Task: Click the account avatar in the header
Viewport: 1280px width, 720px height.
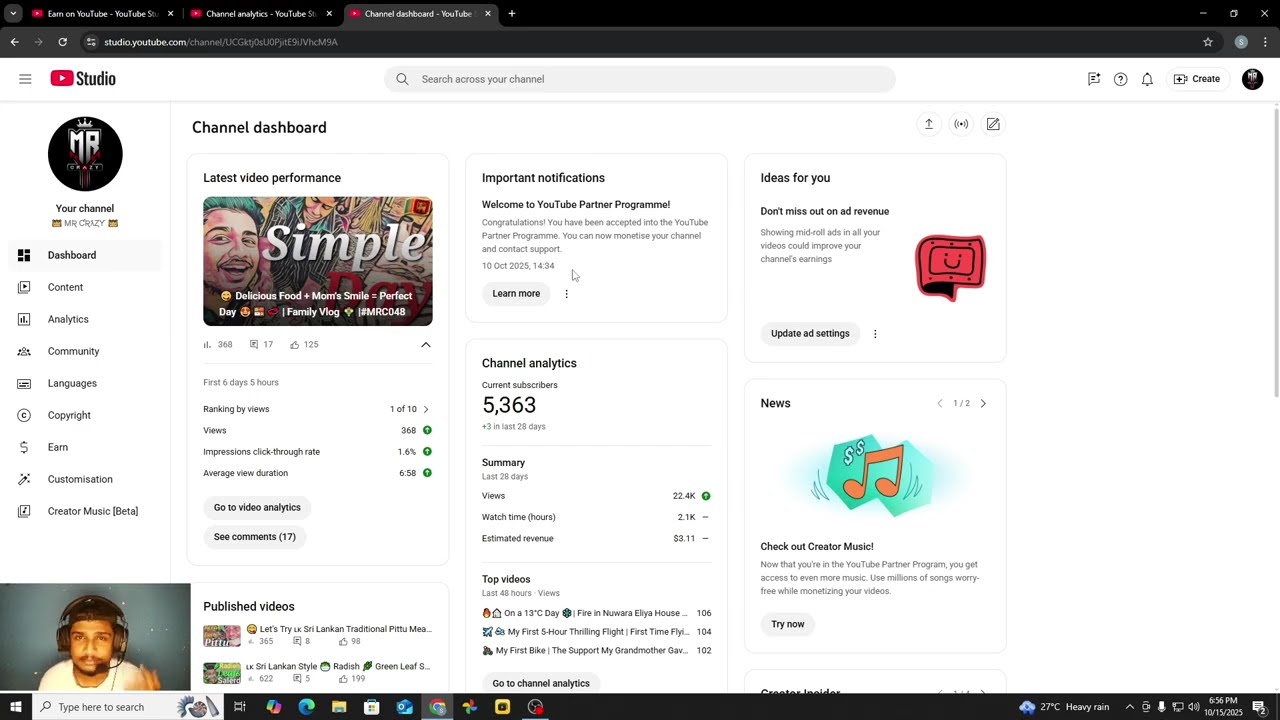Action: pos(1252,79)
